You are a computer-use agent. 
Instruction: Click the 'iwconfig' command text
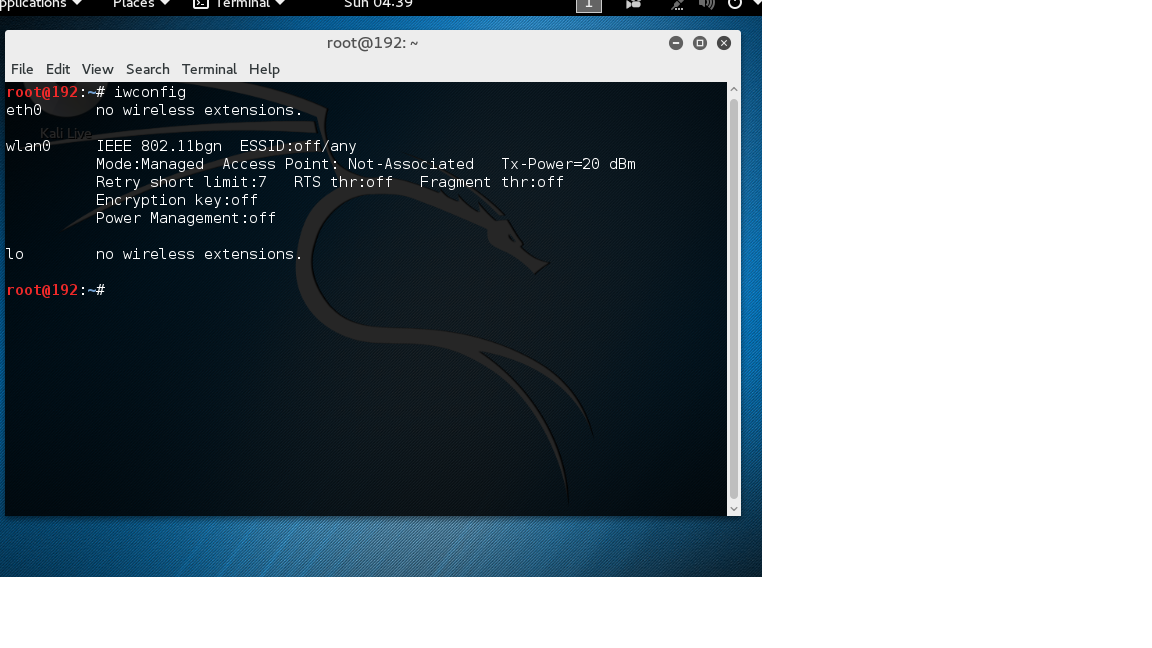tap(150, 92)
